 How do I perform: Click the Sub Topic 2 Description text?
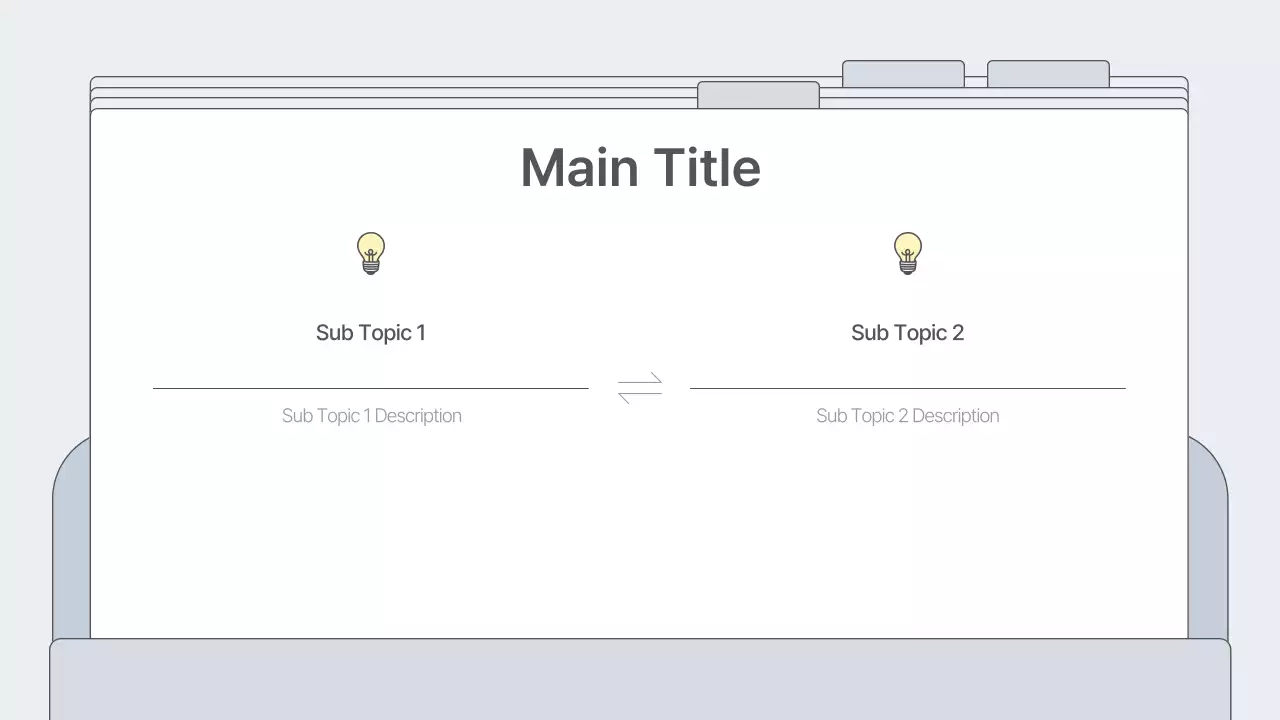pos(907,416)
